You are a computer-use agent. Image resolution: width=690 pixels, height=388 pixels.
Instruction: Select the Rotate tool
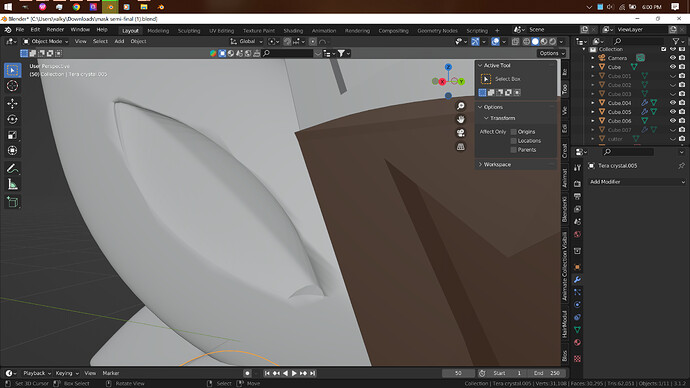[12, 119]
